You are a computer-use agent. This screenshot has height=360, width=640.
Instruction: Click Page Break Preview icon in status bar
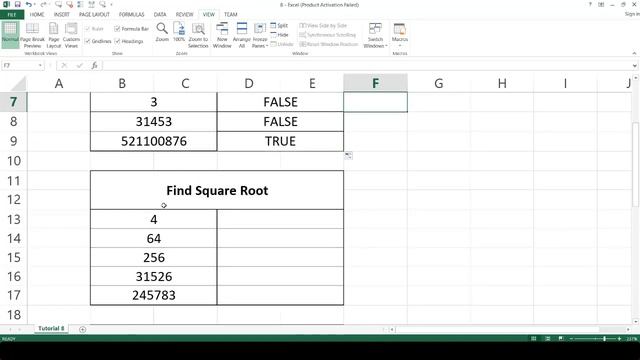tap(561, 339)
